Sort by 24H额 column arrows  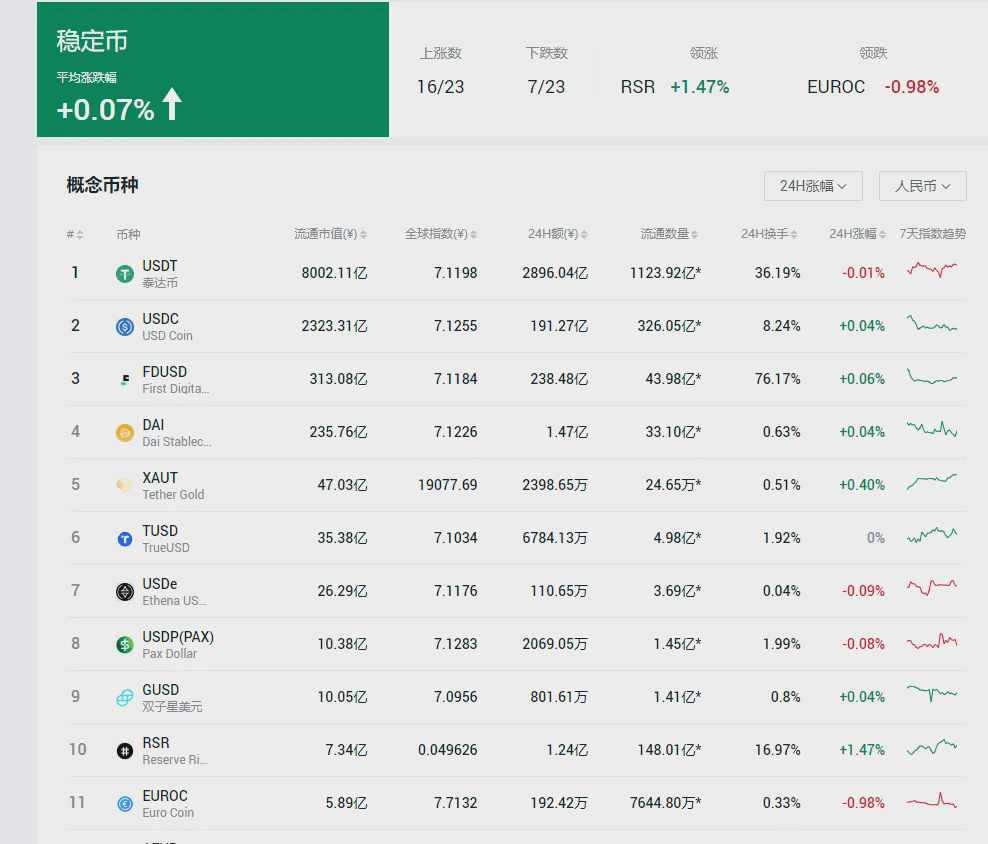[x=584, y=234]
